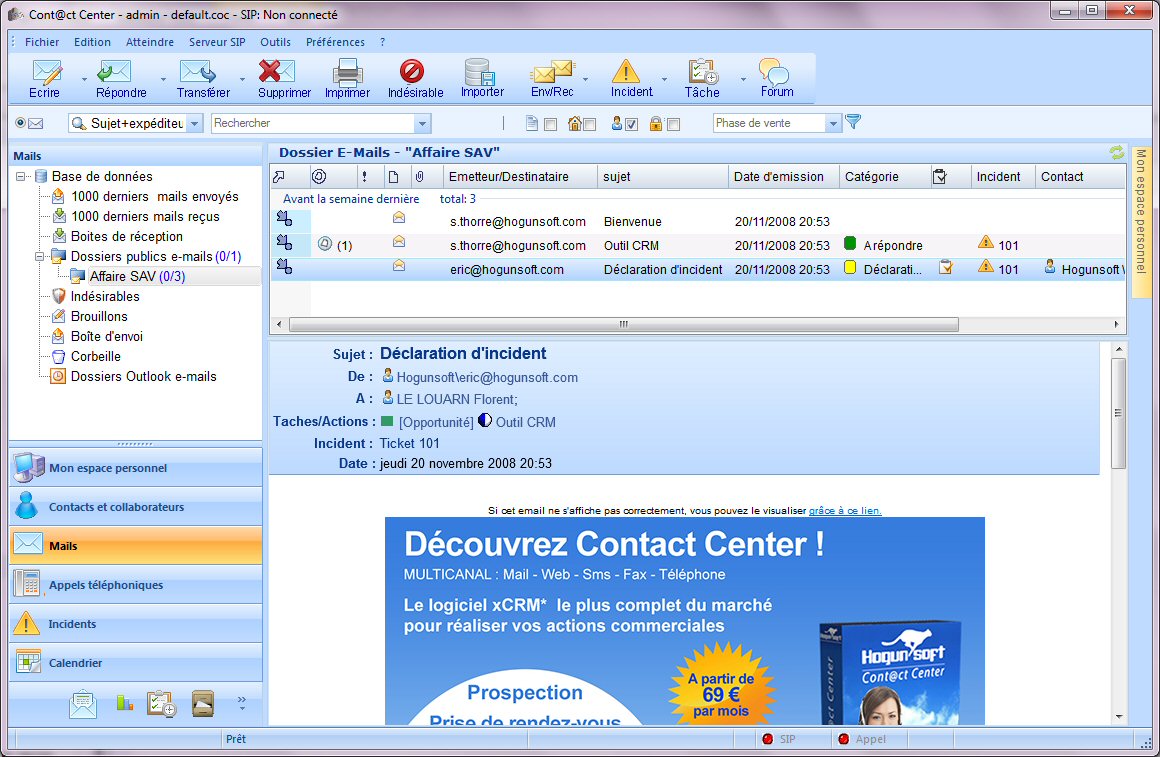The height and width of the screenshot is (757, 1160).
Task: Apply the sales phase filter funnel
Action: [x=853, y=122]
